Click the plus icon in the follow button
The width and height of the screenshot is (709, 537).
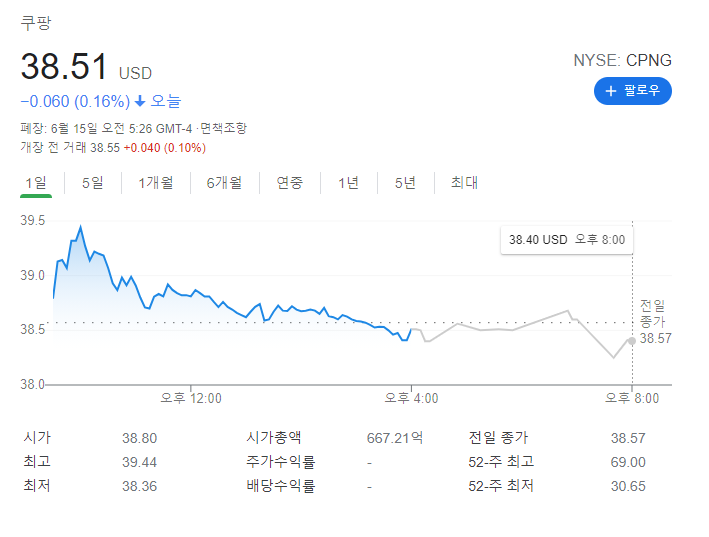point(611,91)
